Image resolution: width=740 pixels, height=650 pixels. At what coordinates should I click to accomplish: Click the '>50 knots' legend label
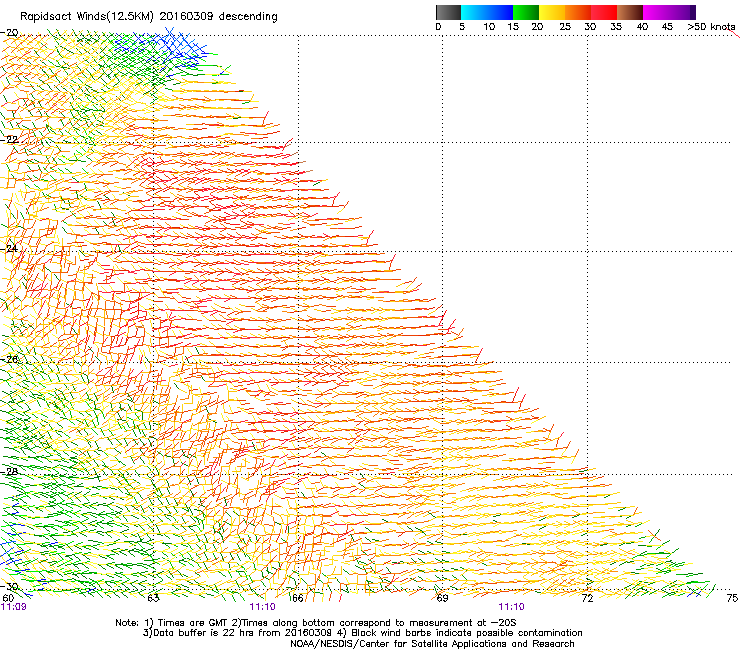click(x=711, y=27)
